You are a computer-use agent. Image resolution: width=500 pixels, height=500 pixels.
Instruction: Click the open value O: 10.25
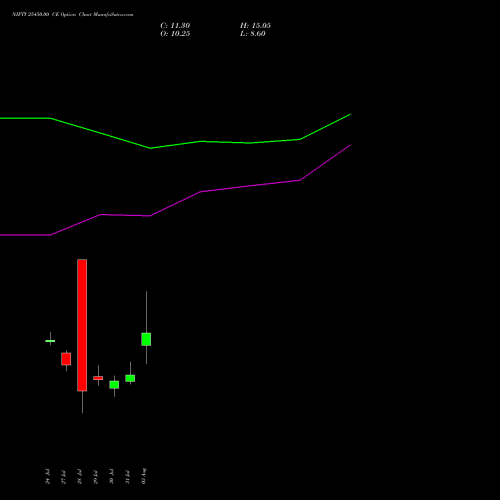[175, 34]
